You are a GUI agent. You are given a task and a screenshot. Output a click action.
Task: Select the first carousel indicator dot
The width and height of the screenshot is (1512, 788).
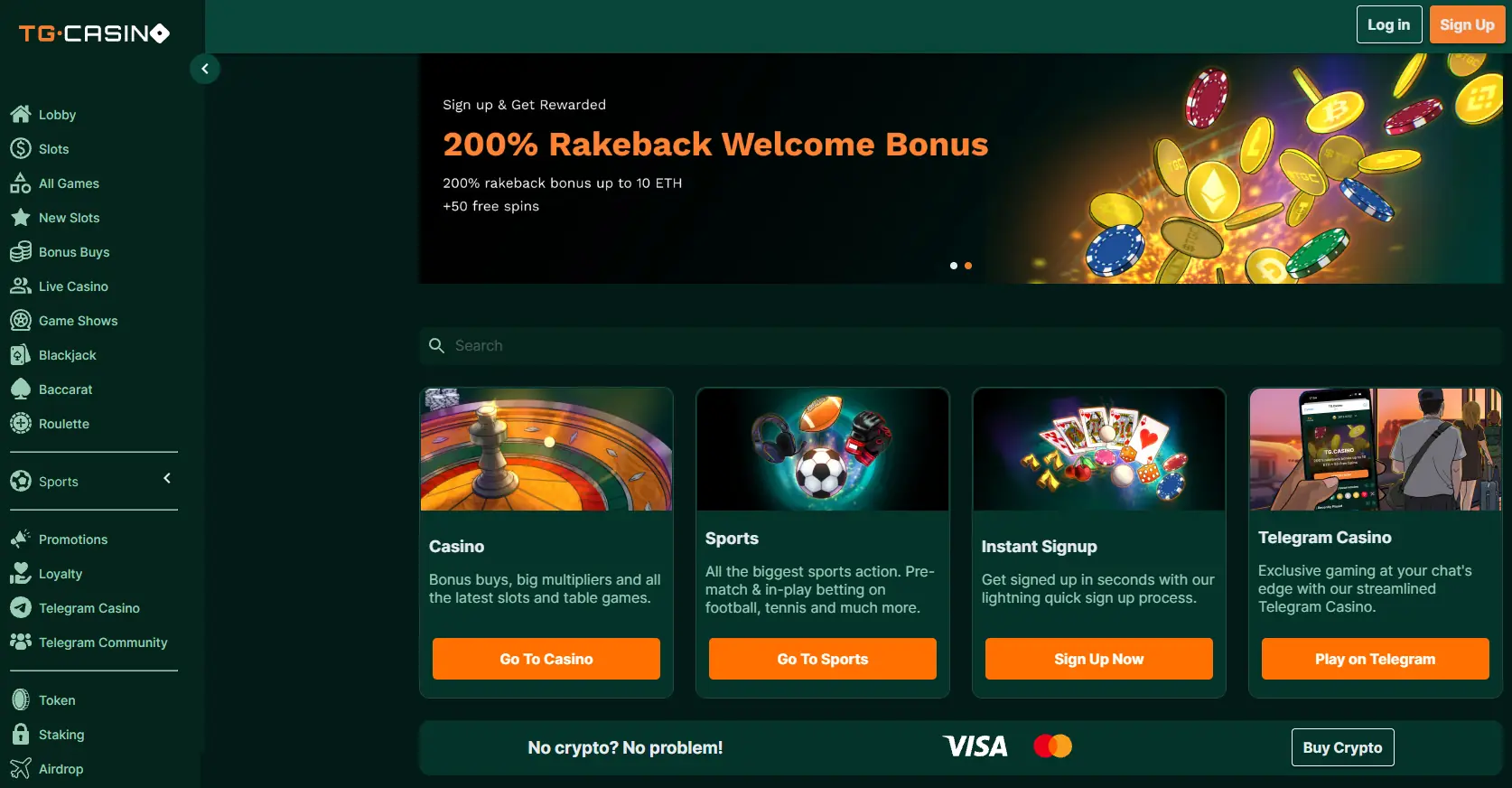pyautogui.click(x=953, y=266)
